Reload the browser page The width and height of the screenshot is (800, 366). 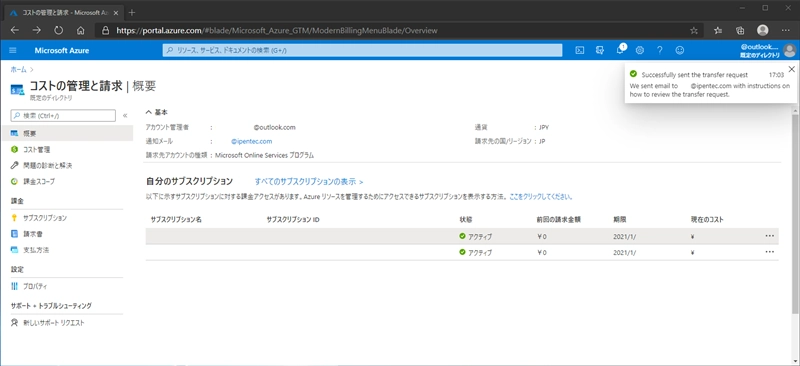point(59,30)
